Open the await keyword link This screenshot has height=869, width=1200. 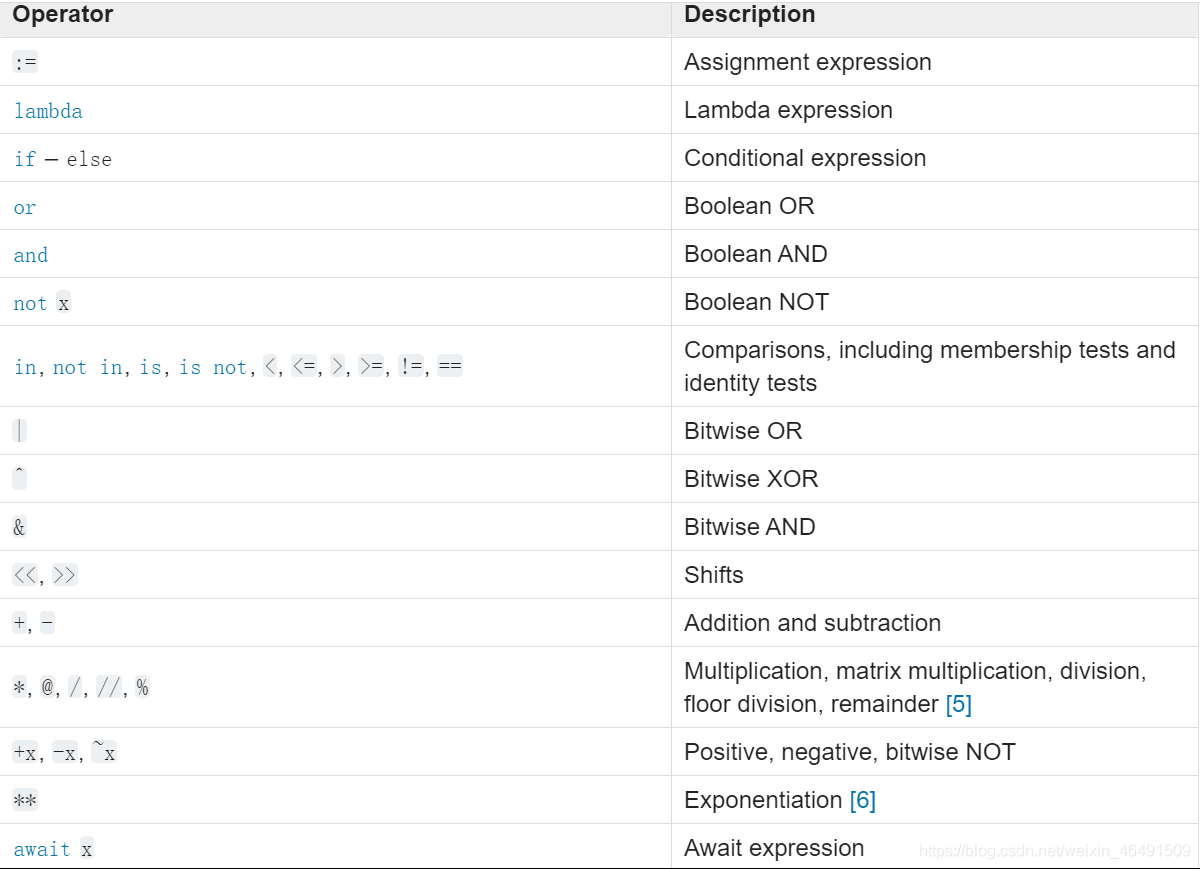point(42,849)
